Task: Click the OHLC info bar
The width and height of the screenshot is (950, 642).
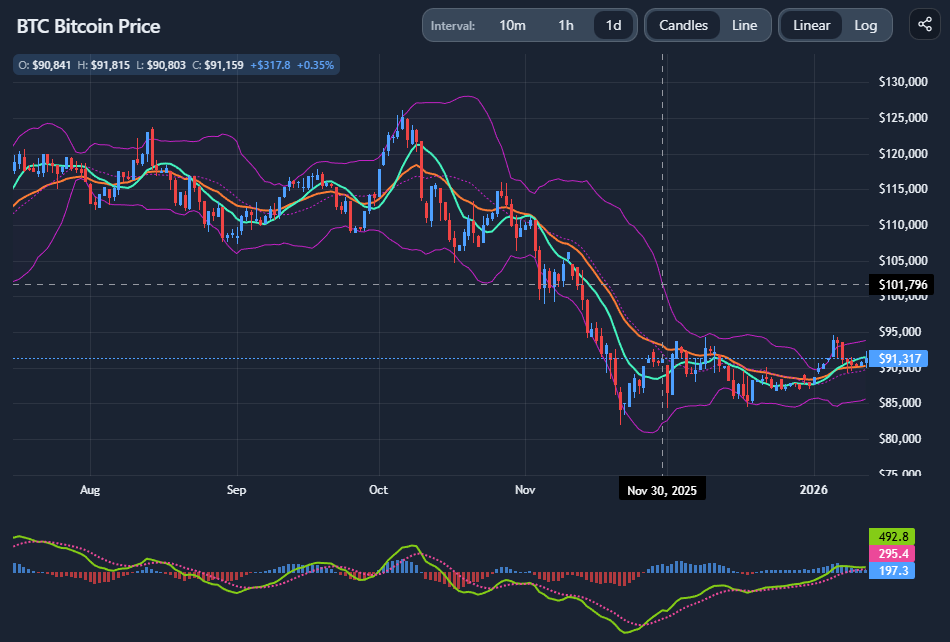Action: (176, 65)
